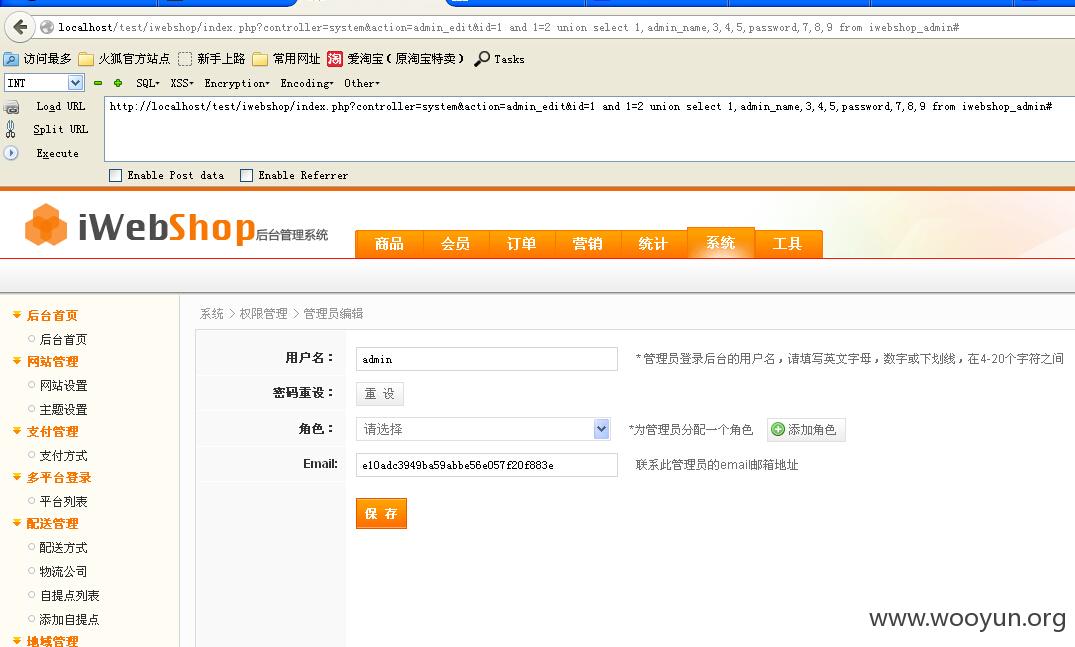
Task: Open 物流公司 sidebar link
Action: tap(63, 572)
